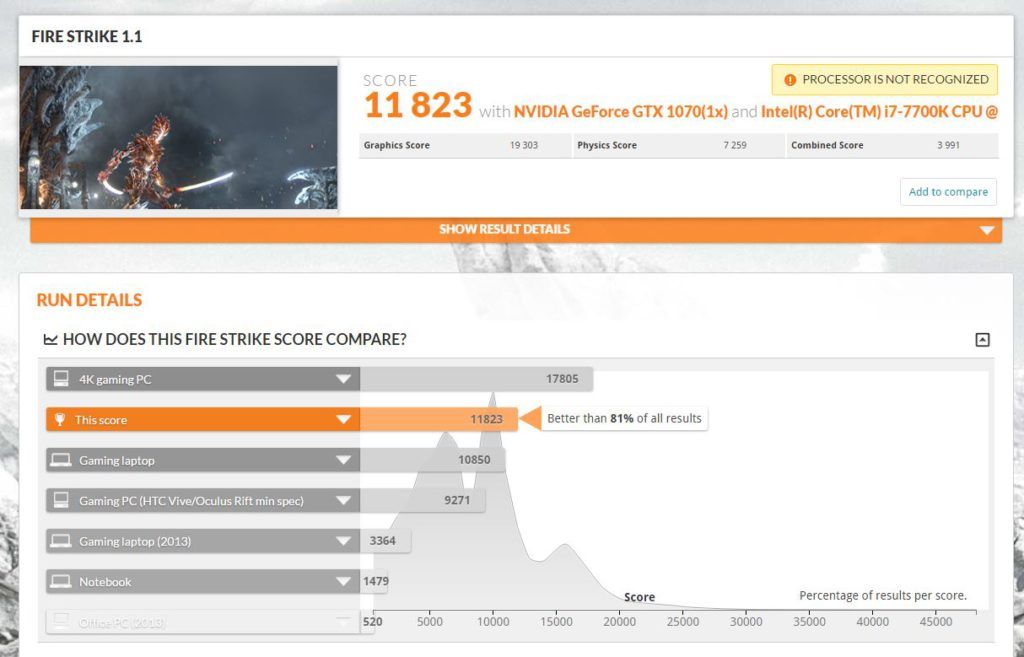Open the NVIDIA GeForce GTX 1070(1x) link
Screen dimensions: 1024x657
coord(620,112)
